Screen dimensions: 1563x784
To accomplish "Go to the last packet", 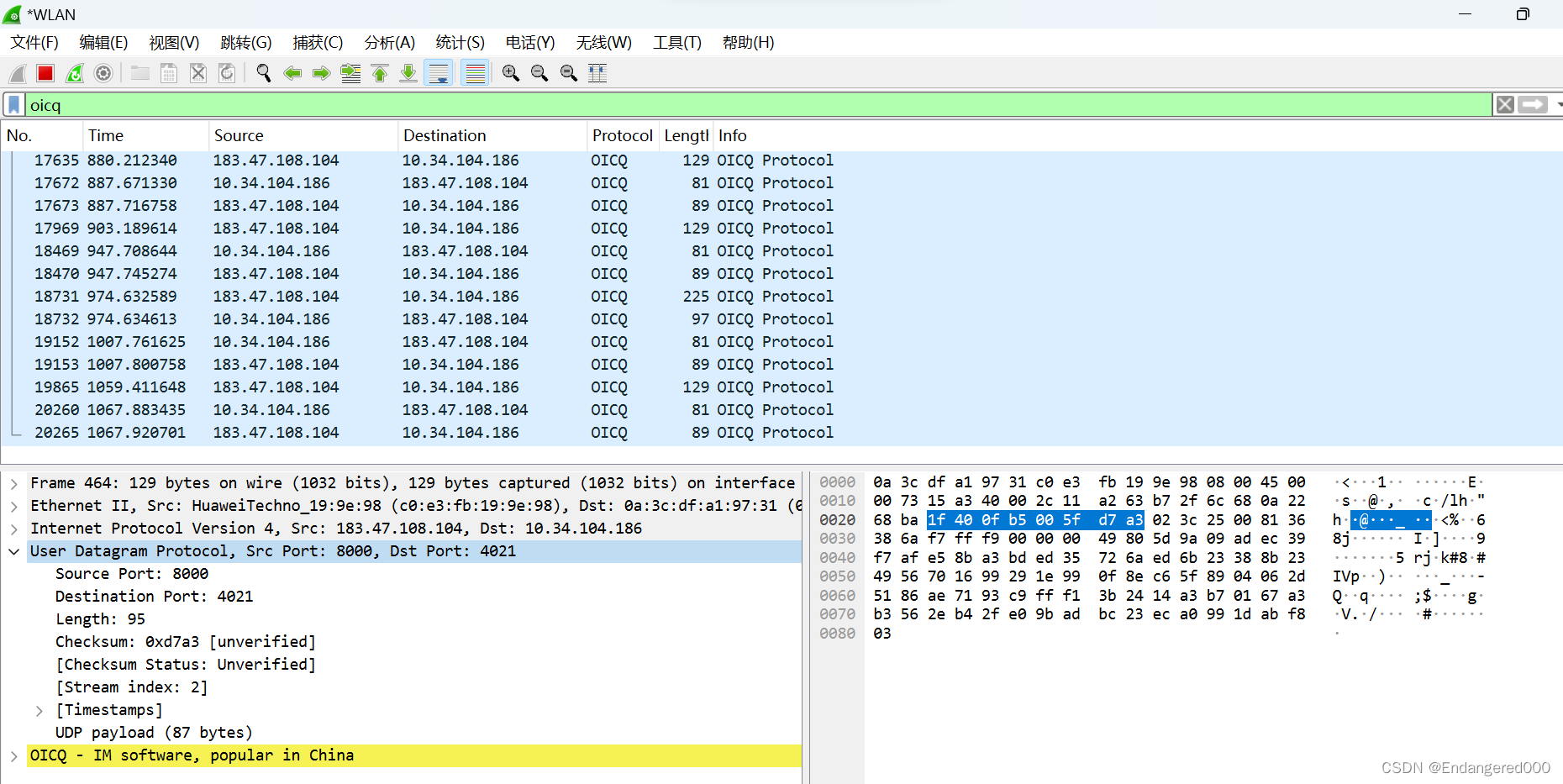I will coord(408,73).
